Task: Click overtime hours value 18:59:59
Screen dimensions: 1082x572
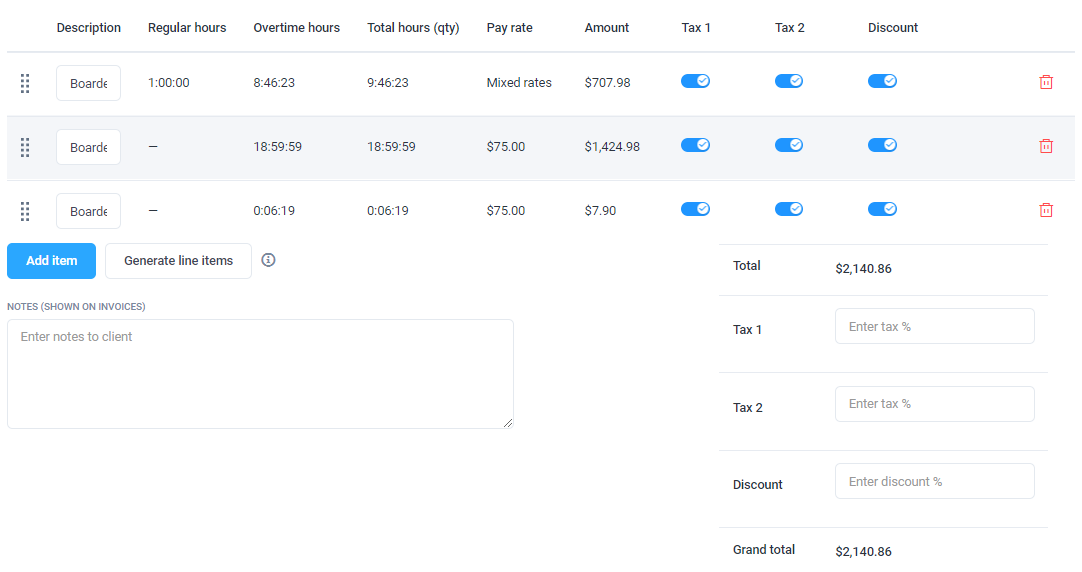Action: click(277, 147)
